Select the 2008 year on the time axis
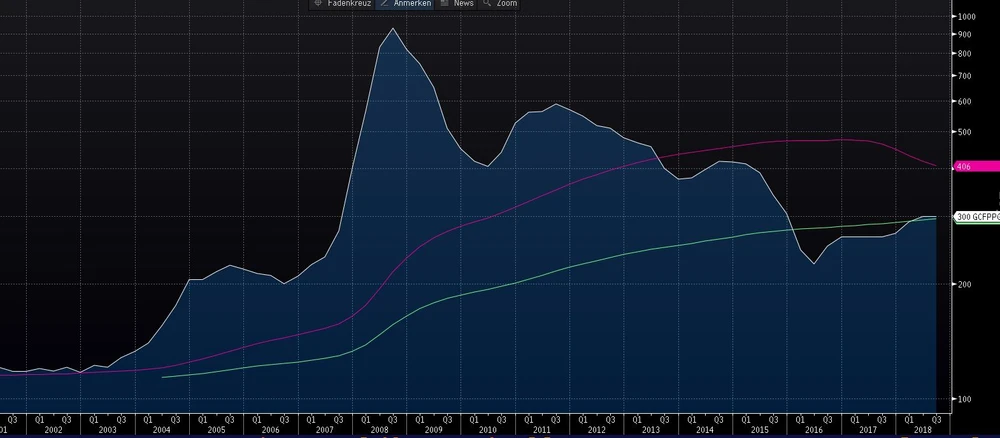The width and height of the screenshot is (1000, 438). pyautogui.click(x=379, y=429)
